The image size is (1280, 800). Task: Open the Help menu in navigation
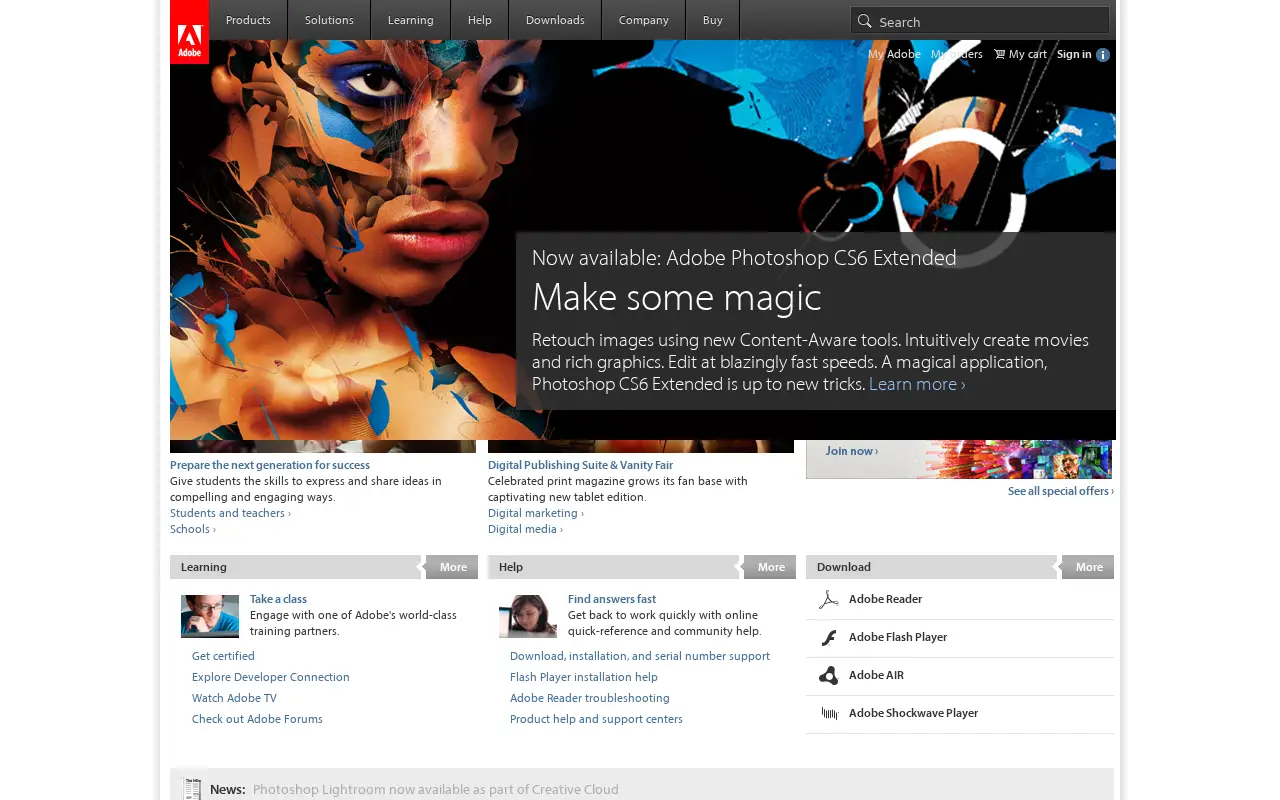click(480, 20)
